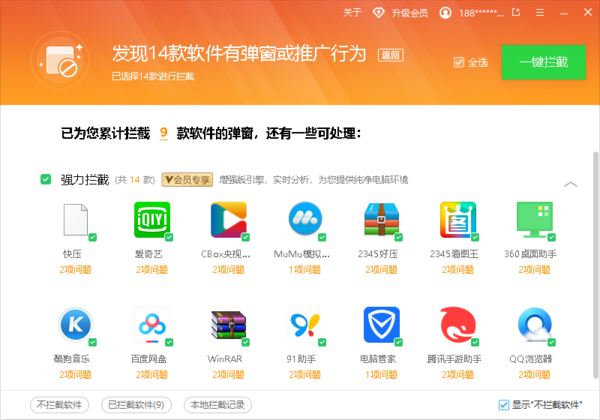Viewport: 600px width, 420px height.
Task: Click the 91助手 app icon
Action: point(305,324)
